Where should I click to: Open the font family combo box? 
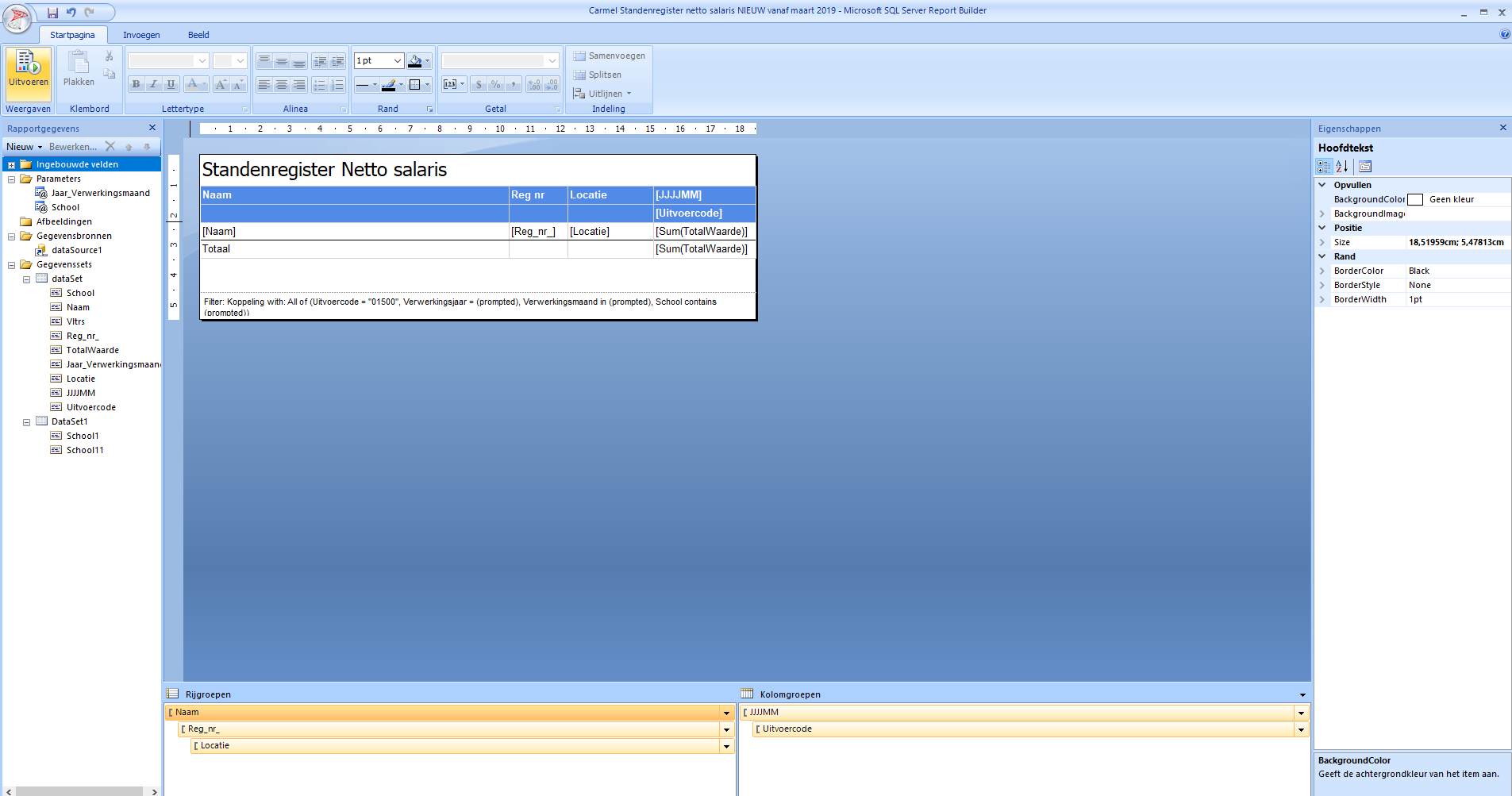click(168, 61)
